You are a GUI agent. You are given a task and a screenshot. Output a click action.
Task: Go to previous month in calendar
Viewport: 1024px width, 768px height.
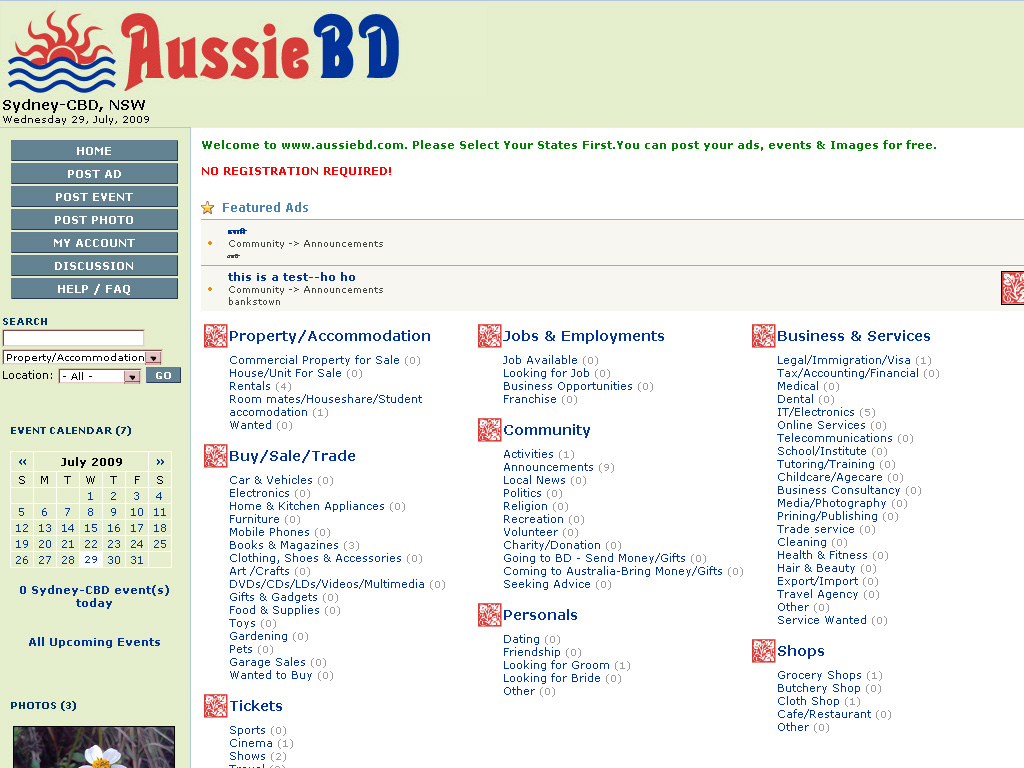[22, 462]
